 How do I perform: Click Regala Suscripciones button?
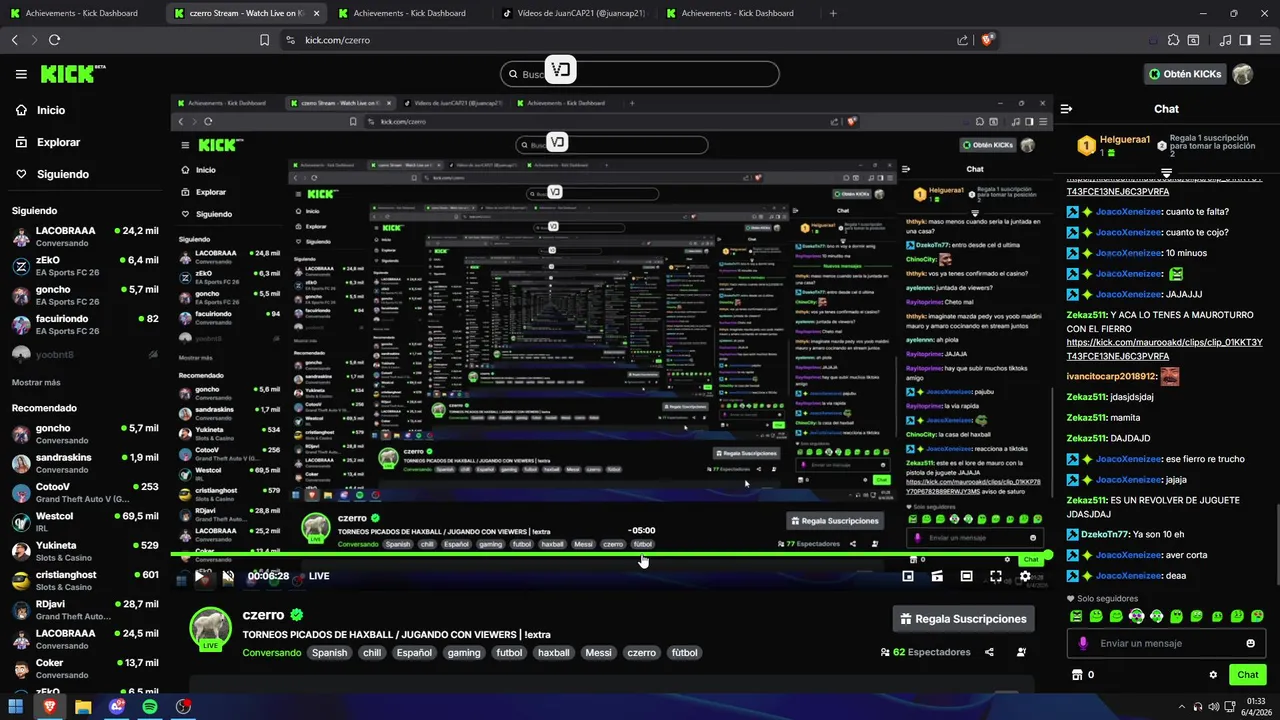963,619
